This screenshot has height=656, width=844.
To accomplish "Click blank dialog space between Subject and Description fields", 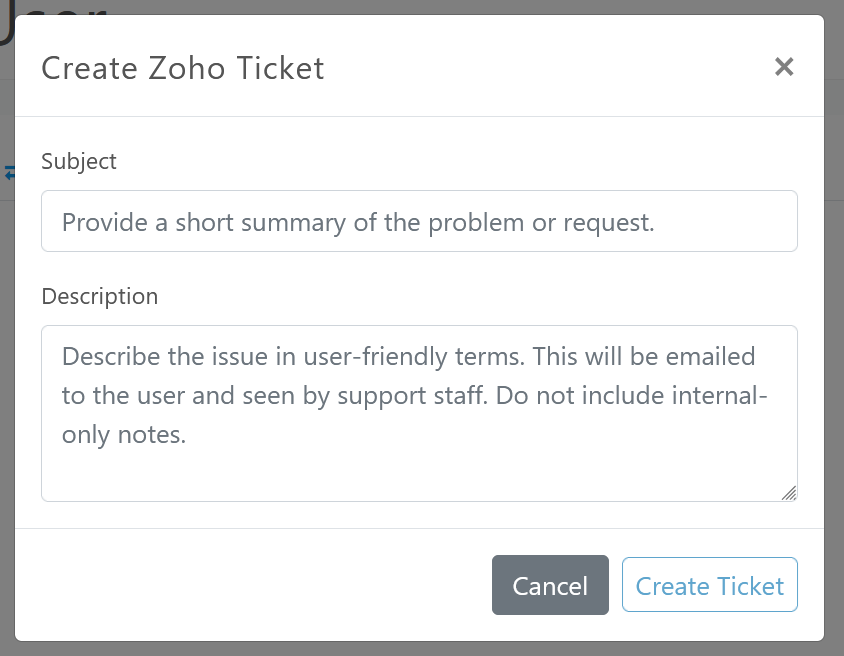I will (x=419, y=270).
